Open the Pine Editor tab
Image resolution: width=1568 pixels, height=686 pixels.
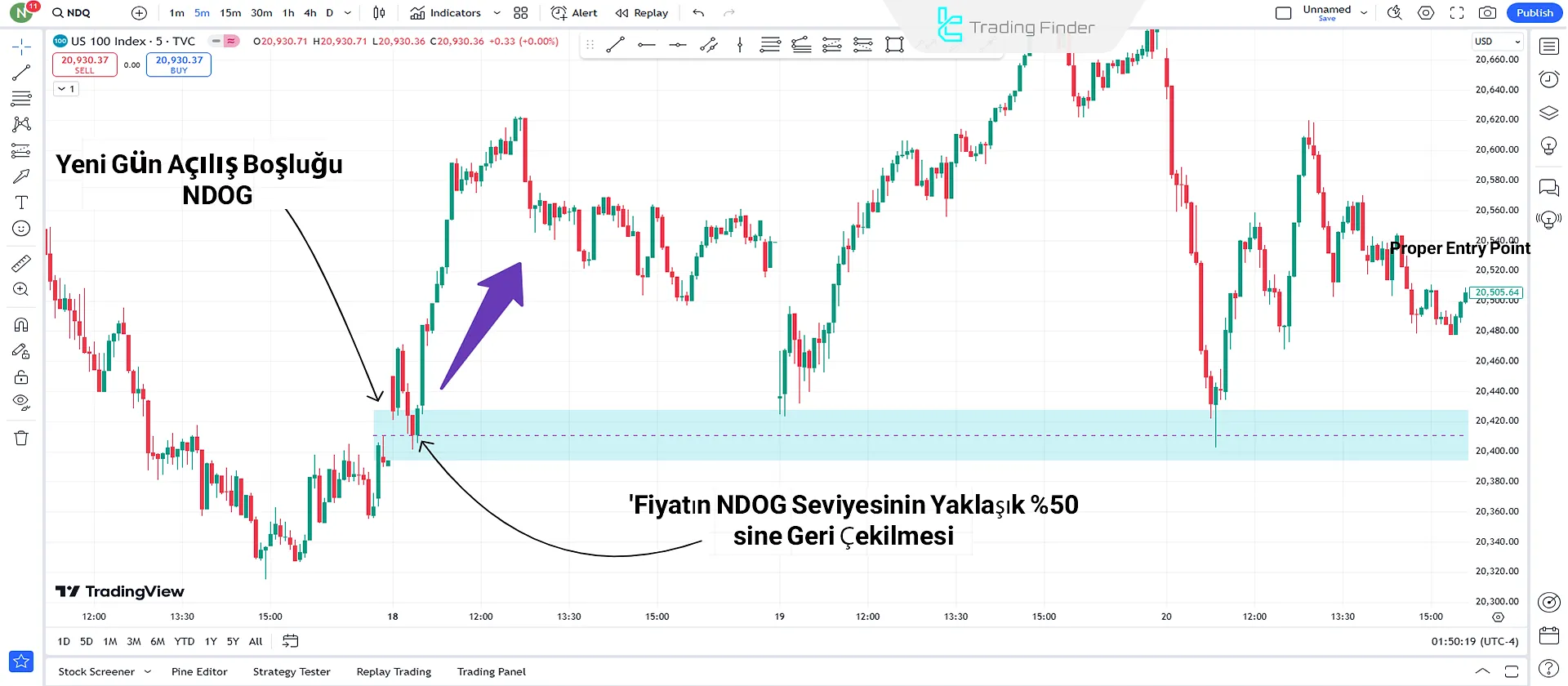click(x=199, y=672)
